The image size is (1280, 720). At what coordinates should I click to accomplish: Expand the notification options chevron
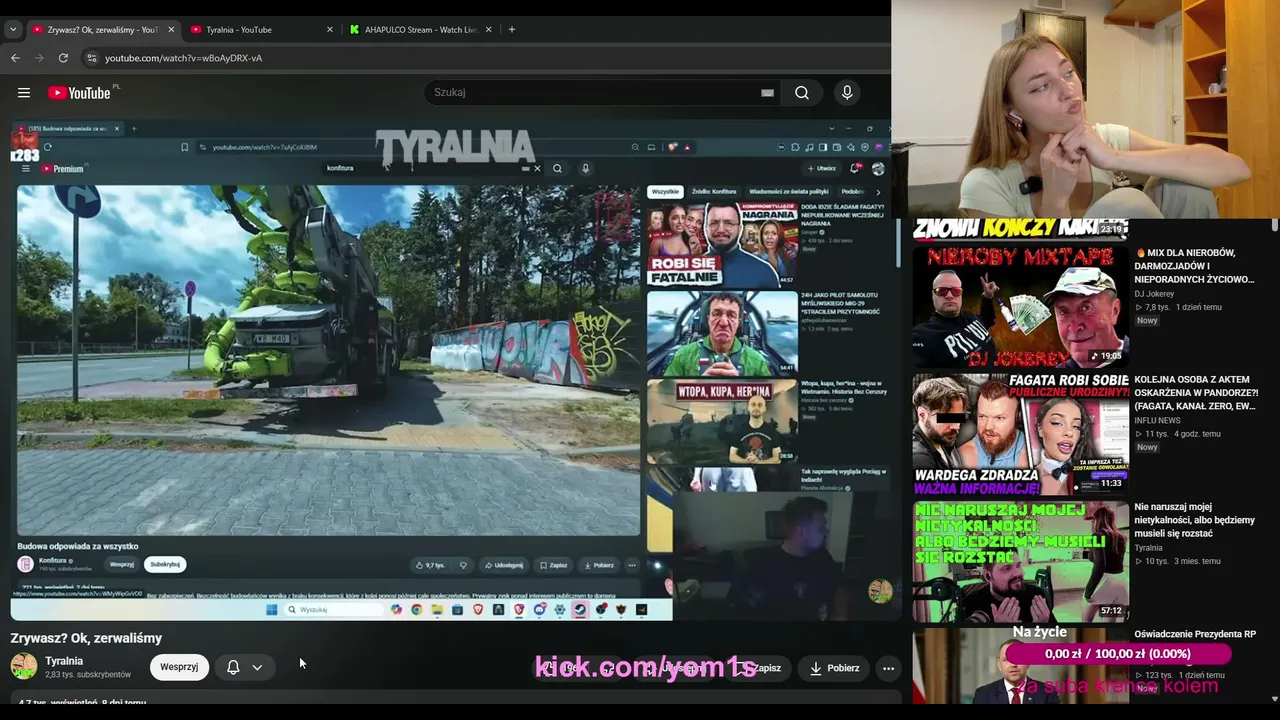257,667
